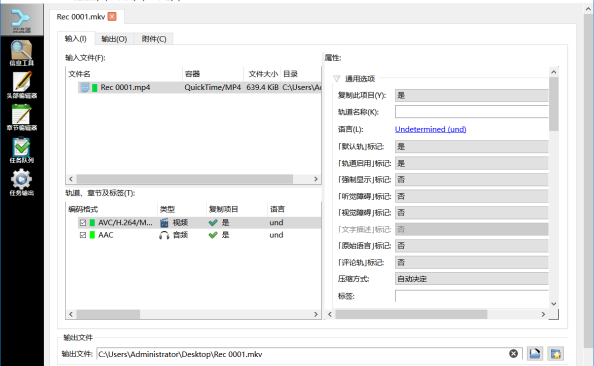Open the job output (任务输出)
The image size is (594, 366).
tap(21, 183)
